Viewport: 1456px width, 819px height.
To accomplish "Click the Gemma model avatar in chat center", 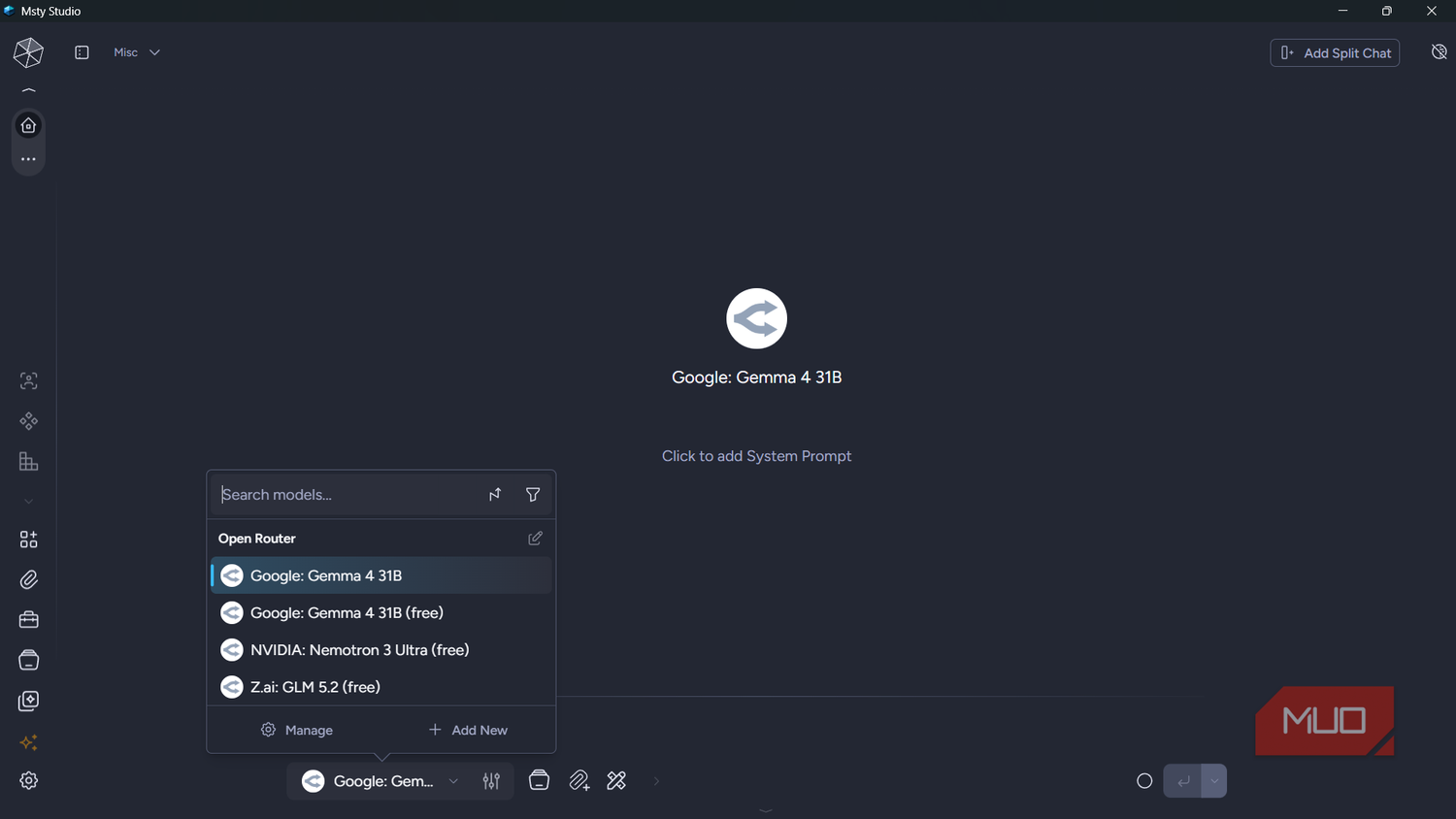I will [x=756, y=318].
